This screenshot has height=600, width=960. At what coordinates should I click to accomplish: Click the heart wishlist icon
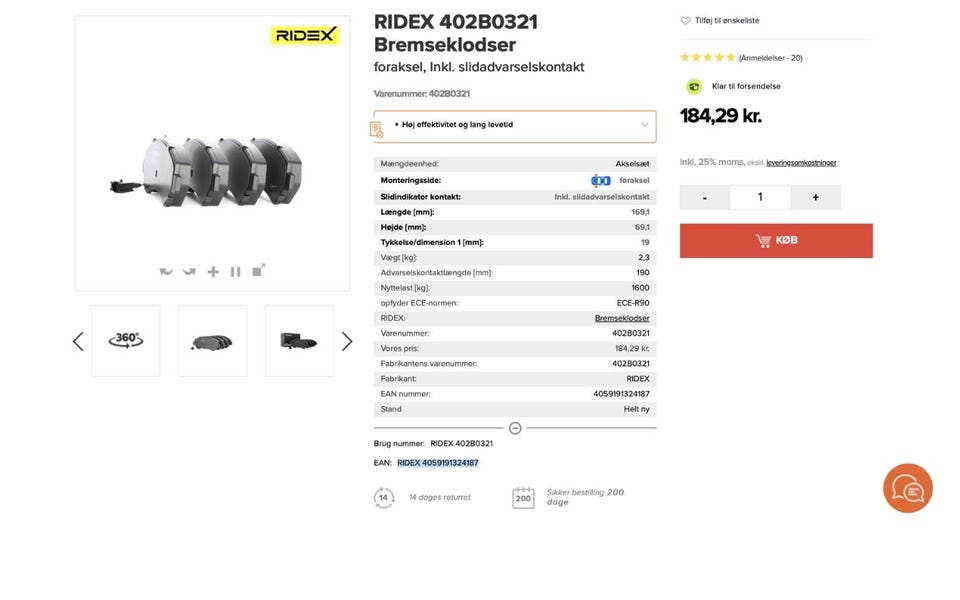685,21
